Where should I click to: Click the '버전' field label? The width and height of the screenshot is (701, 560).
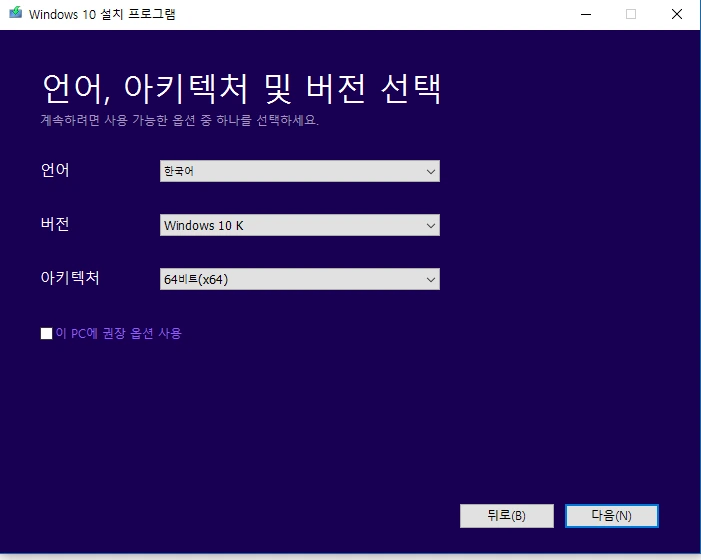55,223
